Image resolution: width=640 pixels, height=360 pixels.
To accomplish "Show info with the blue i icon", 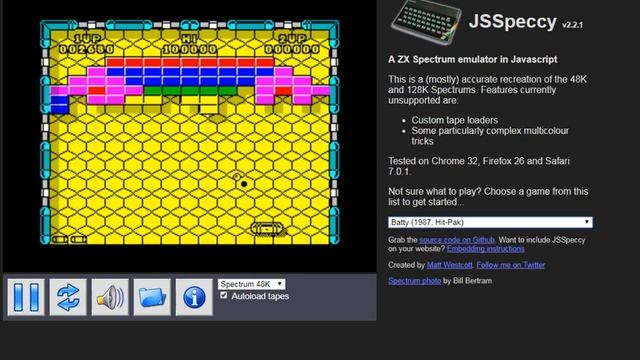I will click(x=194, y=297).
